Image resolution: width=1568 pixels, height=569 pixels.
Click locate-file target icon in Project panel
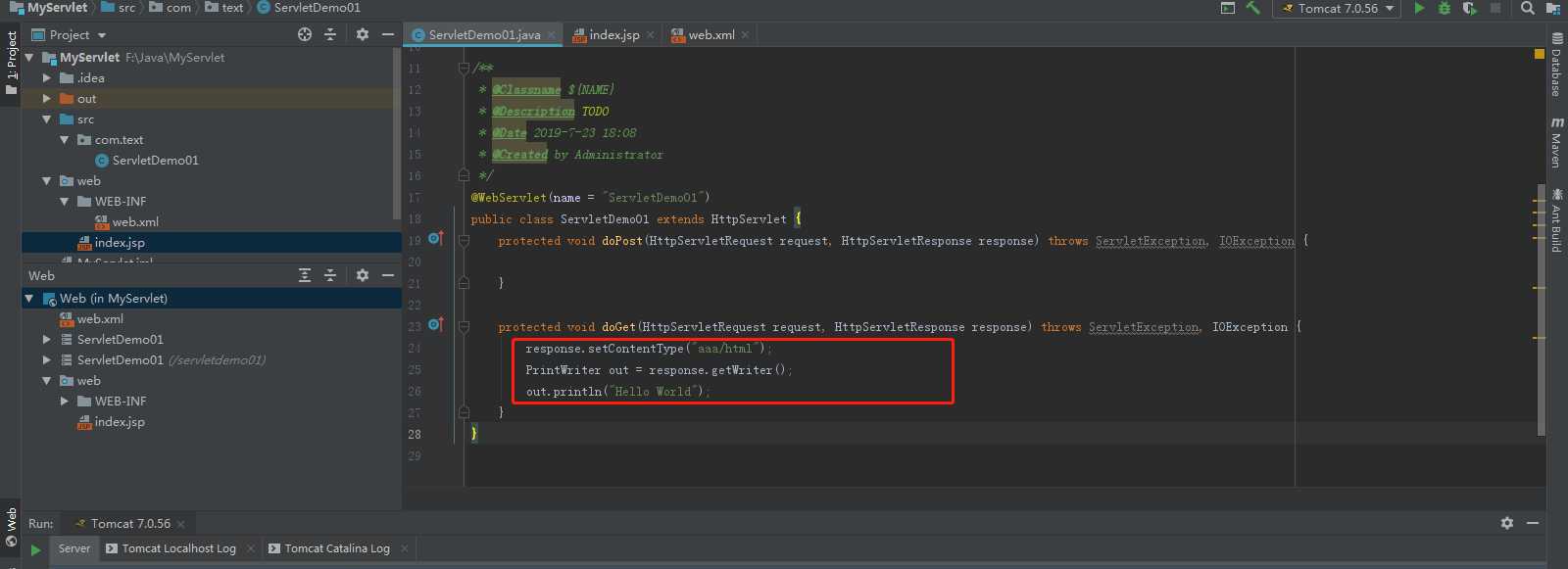tap(305, 34)
